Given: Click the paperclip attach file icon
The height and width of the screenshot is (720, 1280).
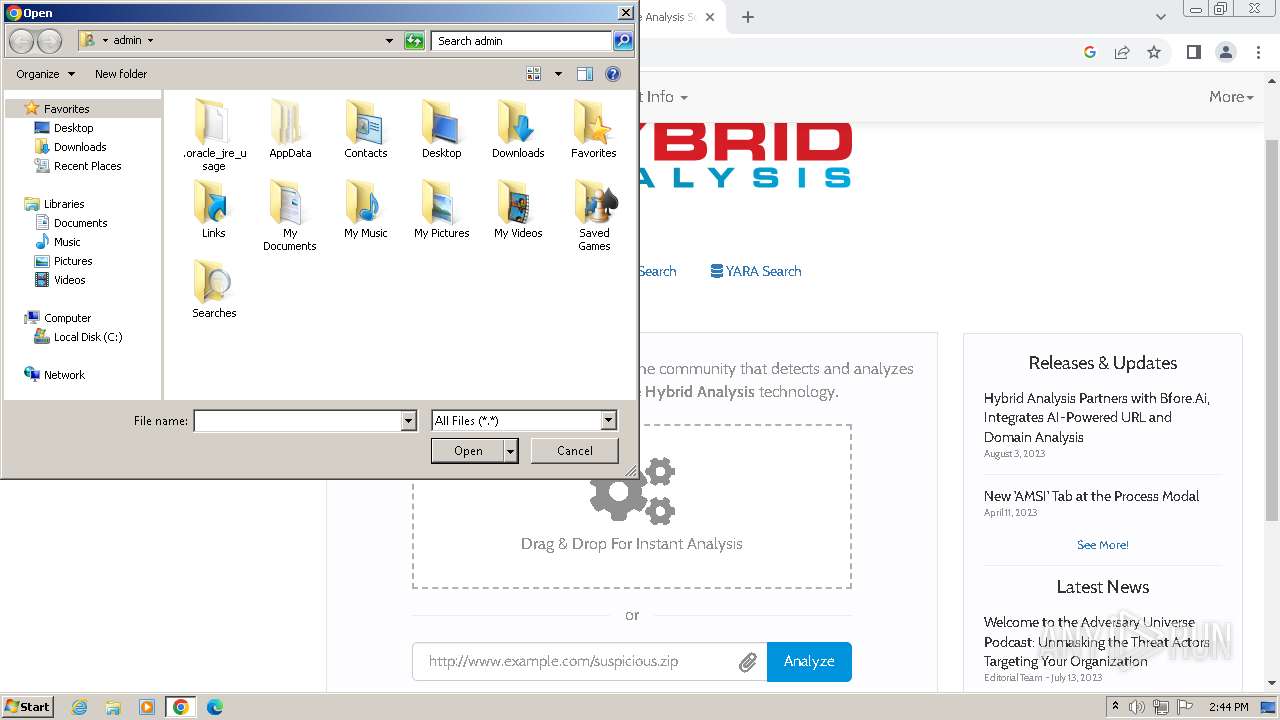Looking at the screenshot, I should pos(748,662).
